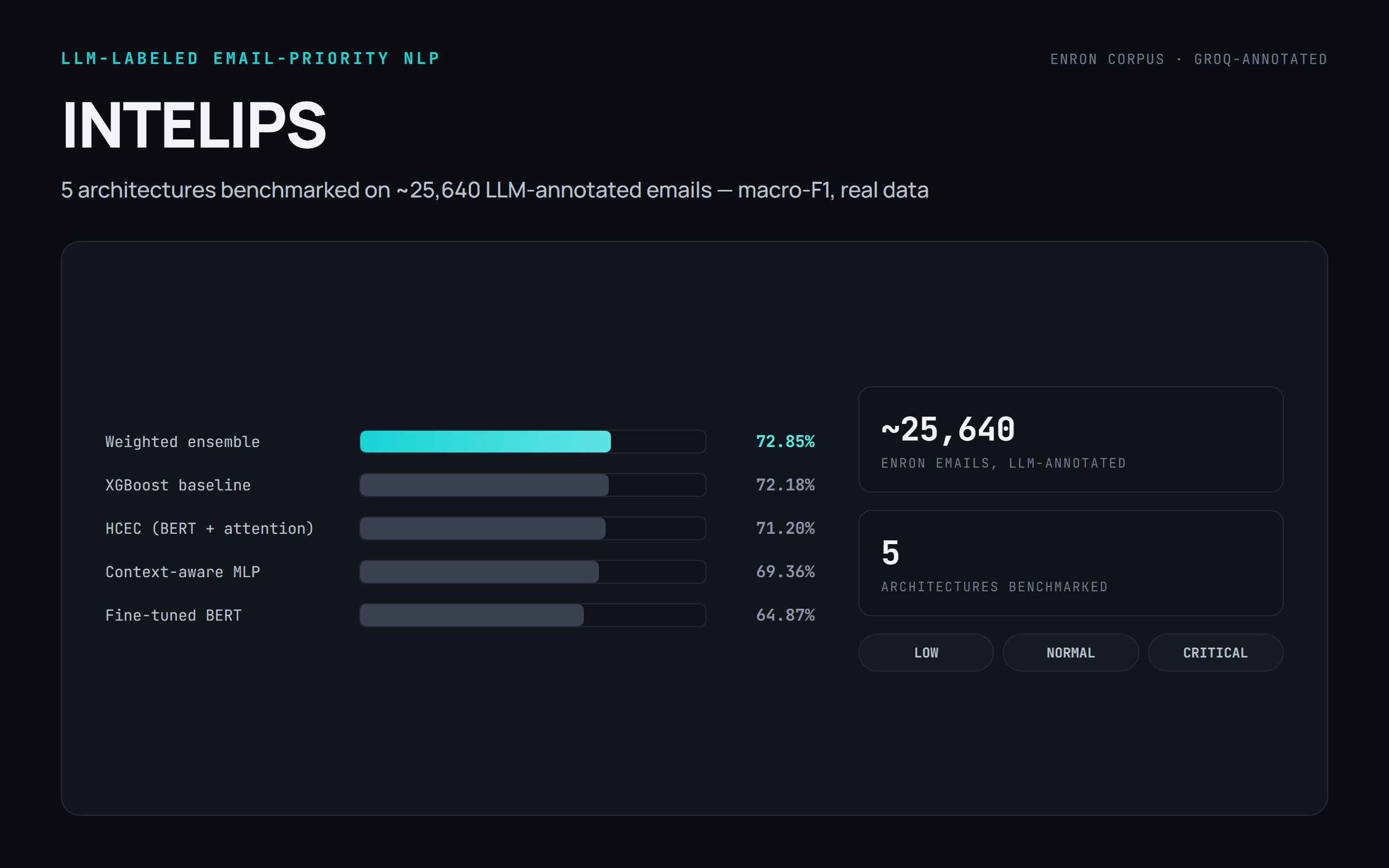The image size is (1389, 868).
Task: Click the Weighted ensemble label
Action: click(x=182, y=442)
